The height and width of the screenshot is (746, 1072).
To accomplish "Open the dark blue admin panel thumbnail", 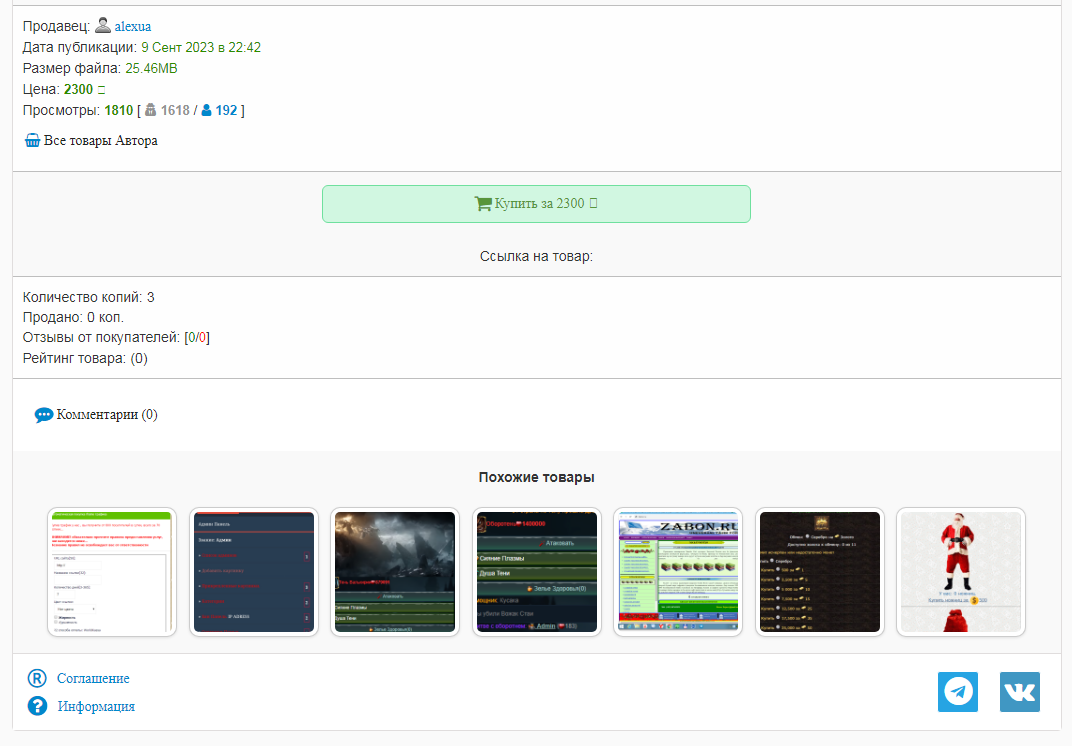I will pos(253,572).
